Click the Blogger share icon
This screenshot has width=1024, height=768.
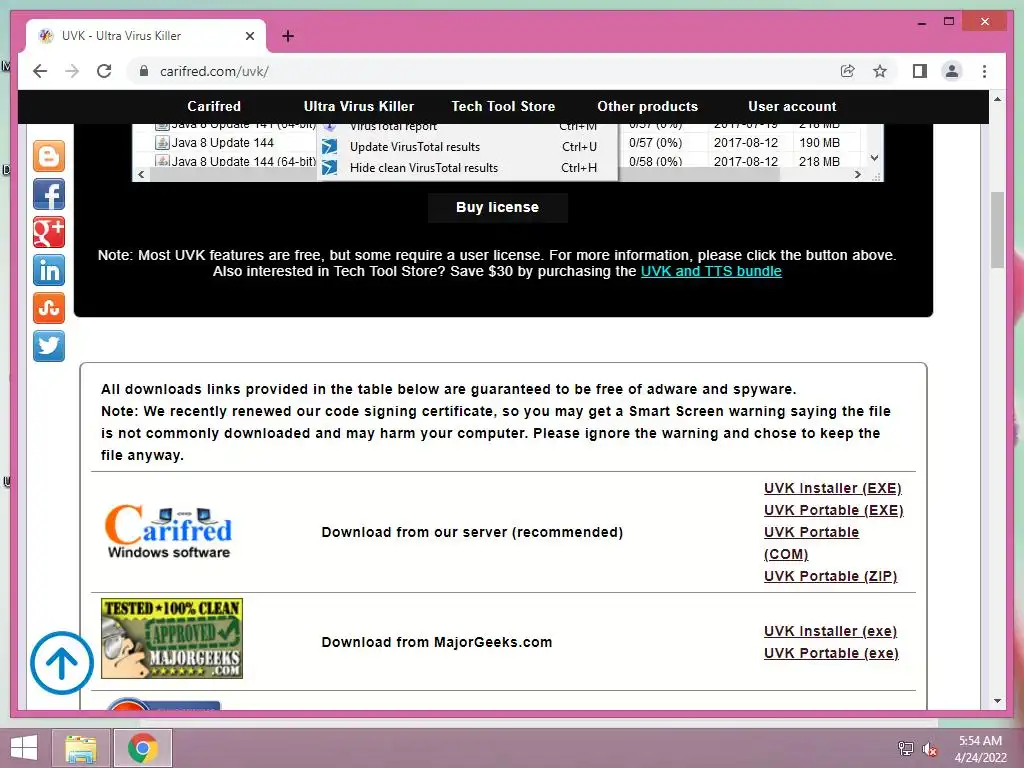click(49, 156)
